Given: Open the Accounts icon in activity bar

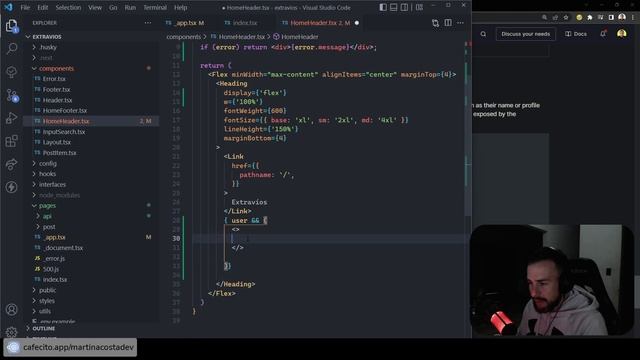Looking at the screenshot, I should pos(11,309).
